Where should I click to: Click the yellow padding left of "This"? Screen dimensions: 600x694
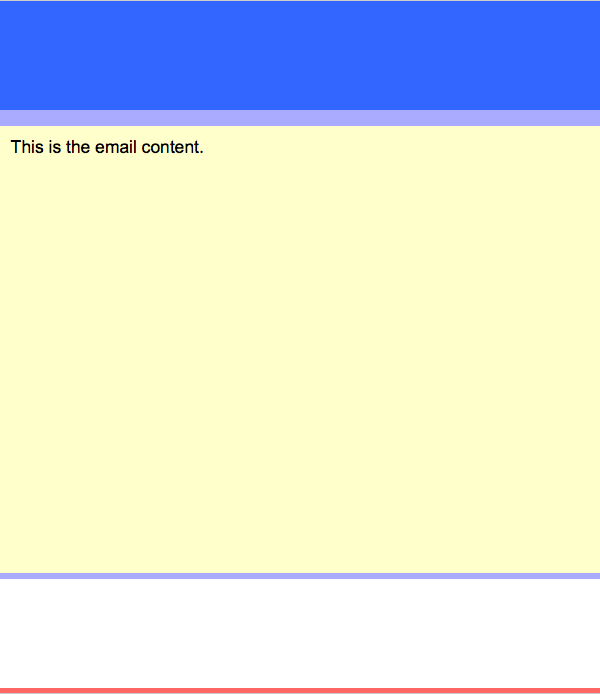pos(5,147)
